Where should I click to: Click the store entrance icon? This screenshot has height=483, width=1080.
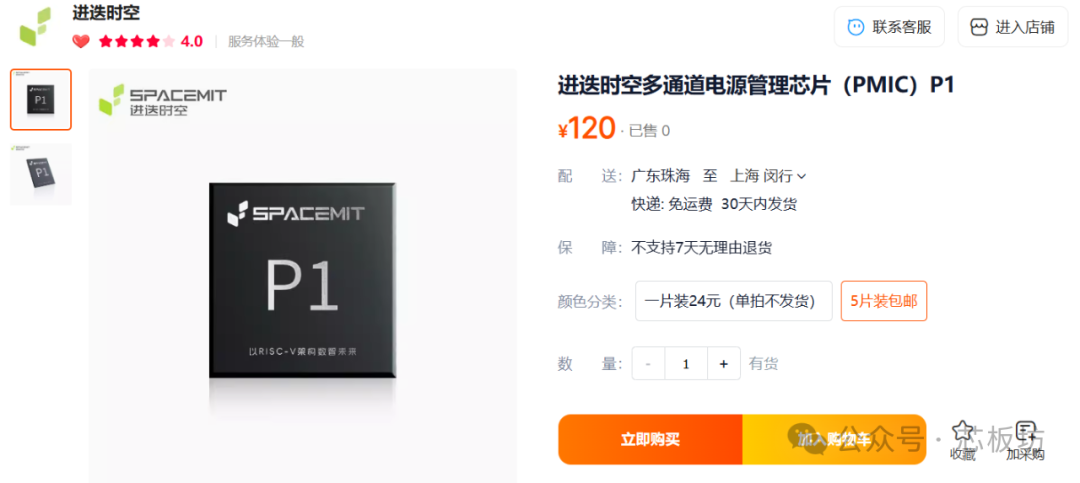click(979, 27)
